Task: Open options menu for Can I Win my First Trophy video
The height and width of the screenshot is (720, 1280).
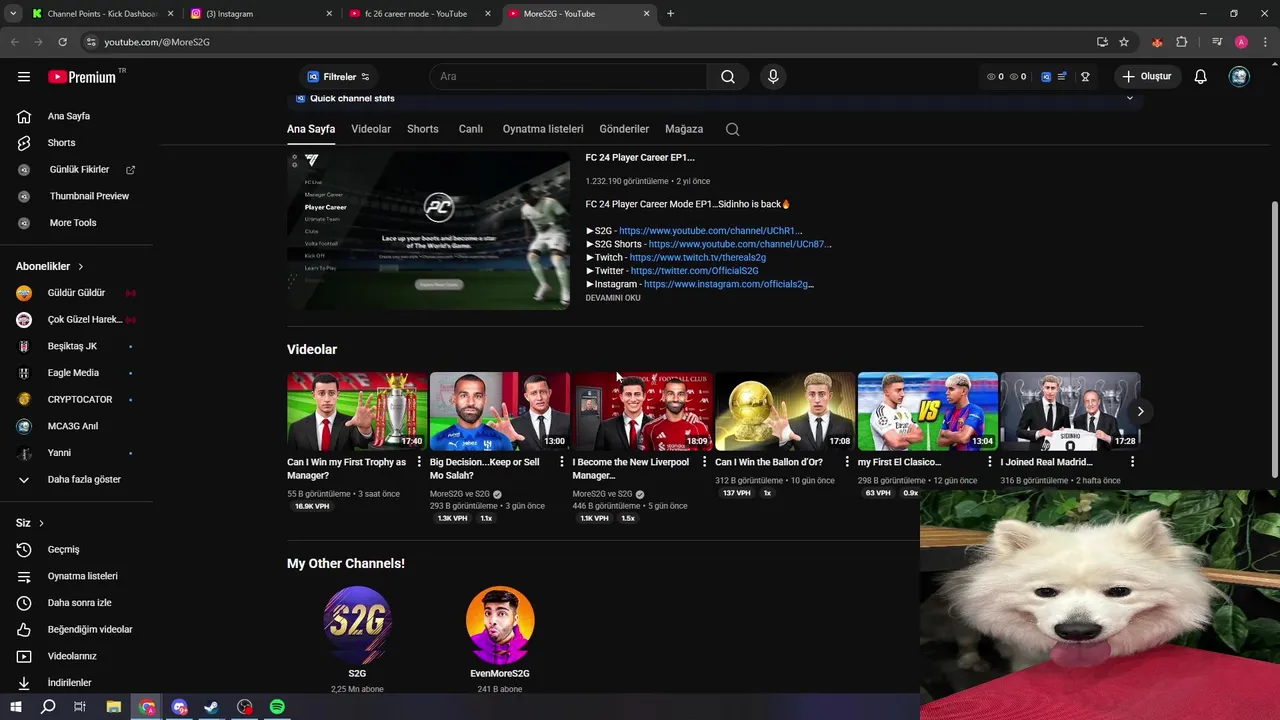Action: point(420,462)
